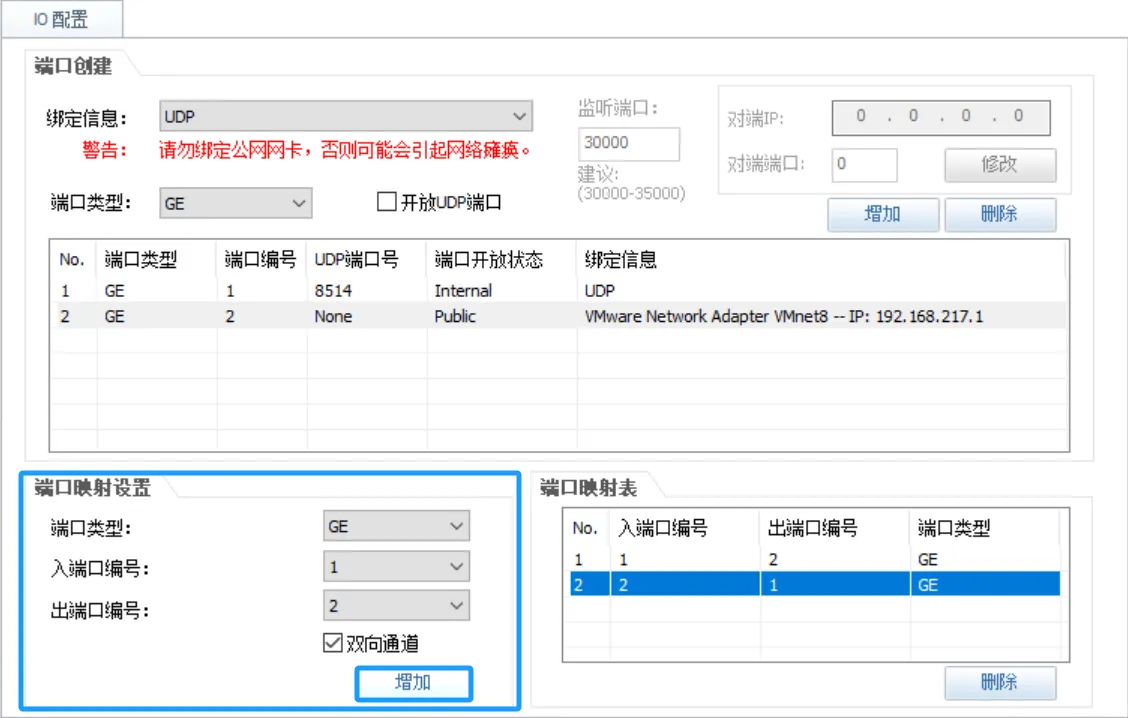Expand the 入端口编号 dropdown
Viewport: 1128px width, 718px height.
(396, 567)
